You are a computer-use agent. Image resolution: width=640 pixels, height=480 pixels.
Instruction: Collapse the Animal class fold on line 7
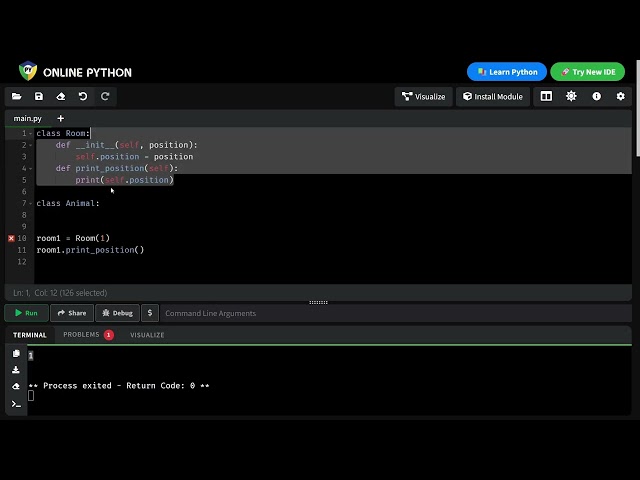[x=31, y=204]
